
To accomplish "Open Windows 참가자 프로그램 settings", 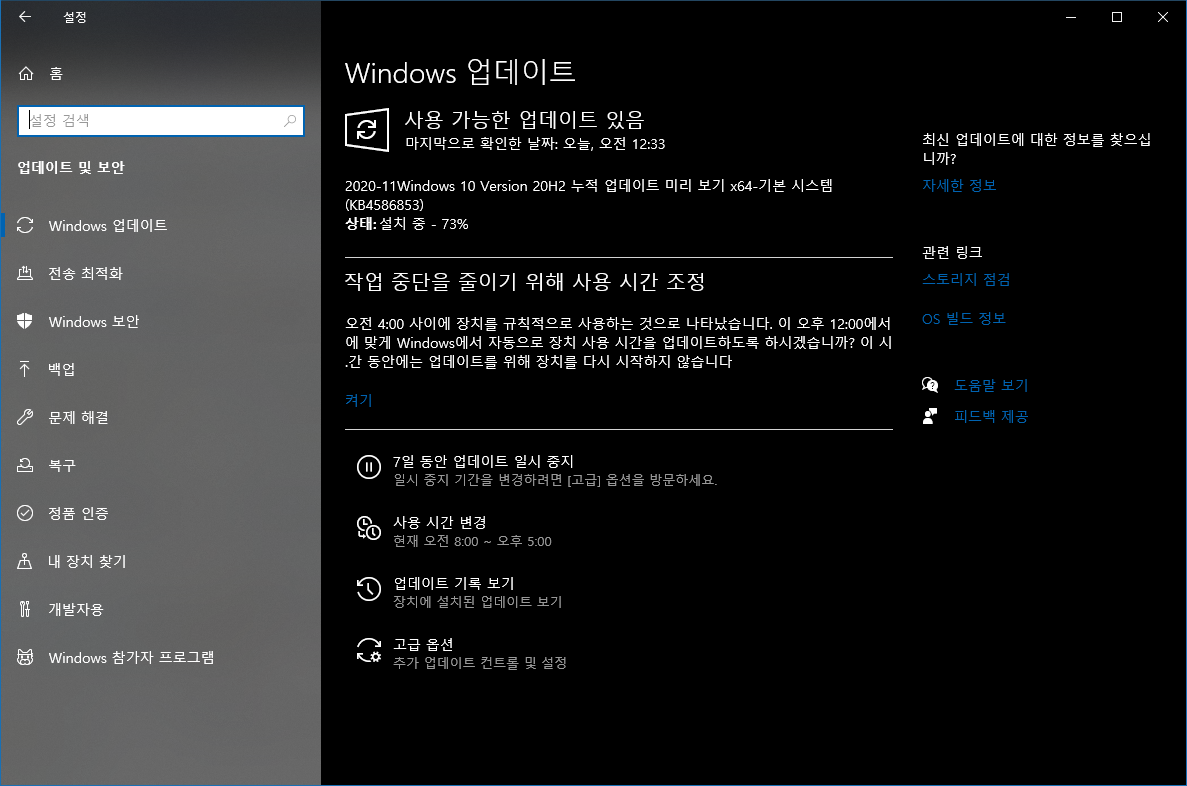I will pyautogui.click(x=160, y=657).
